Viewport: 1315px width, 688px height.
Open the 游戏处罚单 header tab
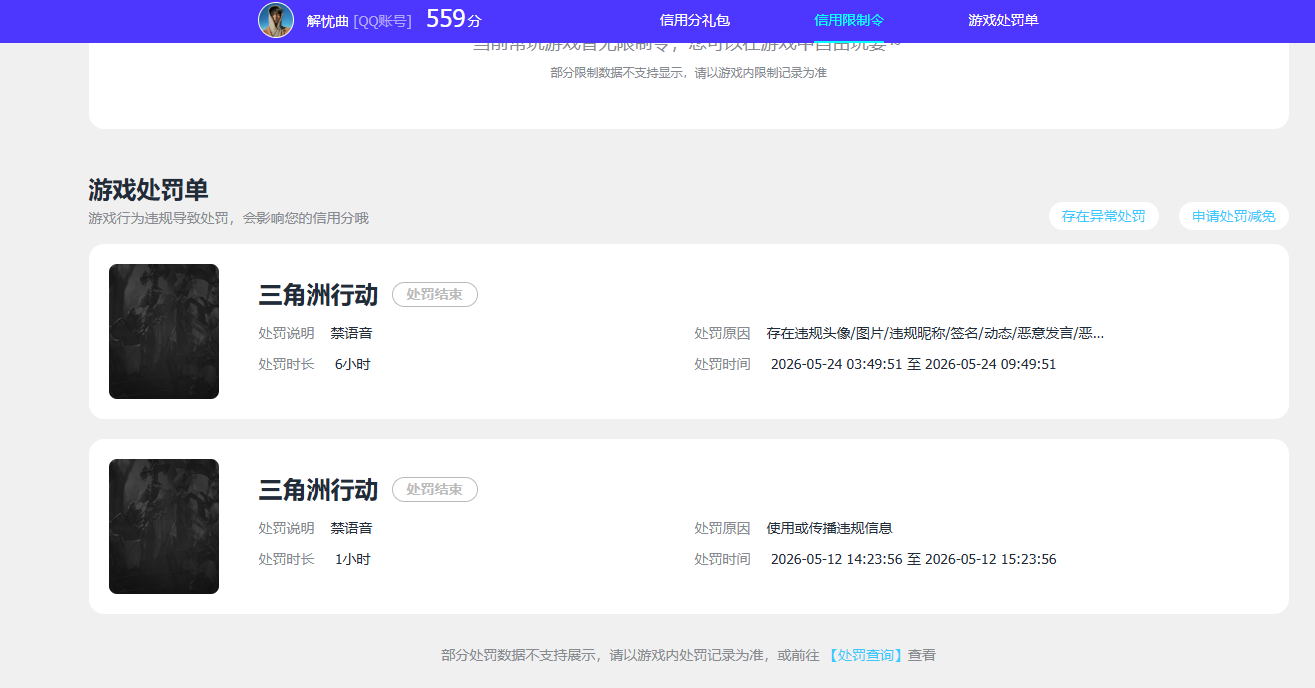1003,20
